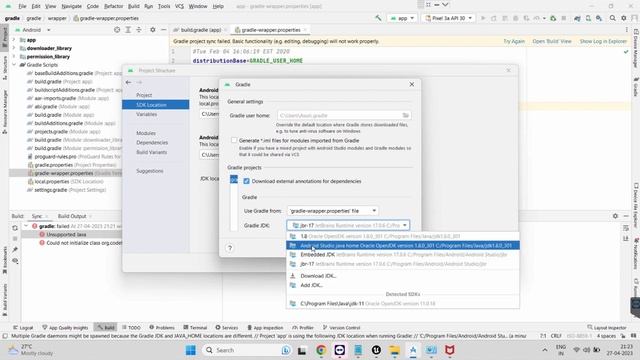Image resolution: width=640 pixels, height=360 pixels.
Task: Open Windows Start menu
Action: [x=191, y=350]
